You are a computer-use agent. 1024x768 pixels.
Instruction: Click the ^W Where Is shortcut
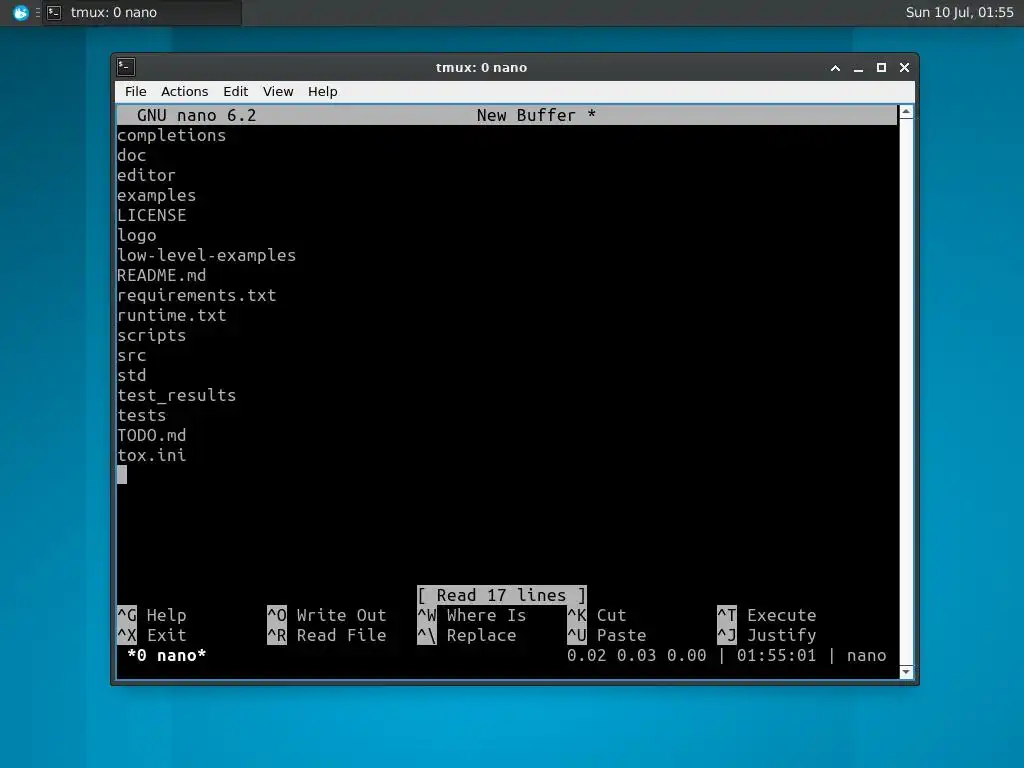click(472, 616)
